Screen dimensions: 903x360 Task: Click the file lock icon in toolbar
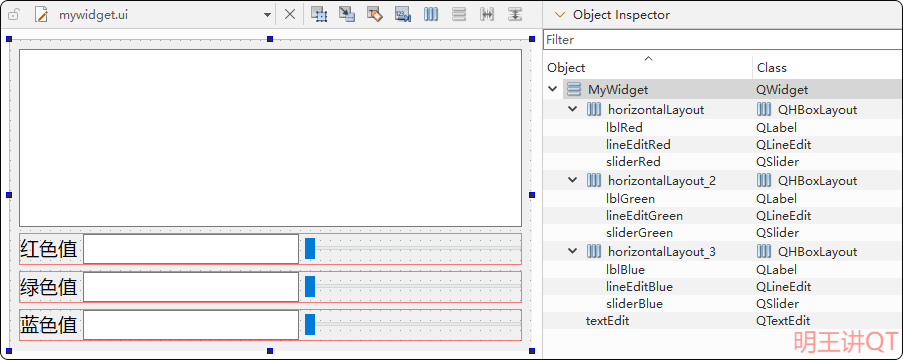[13, 15]
